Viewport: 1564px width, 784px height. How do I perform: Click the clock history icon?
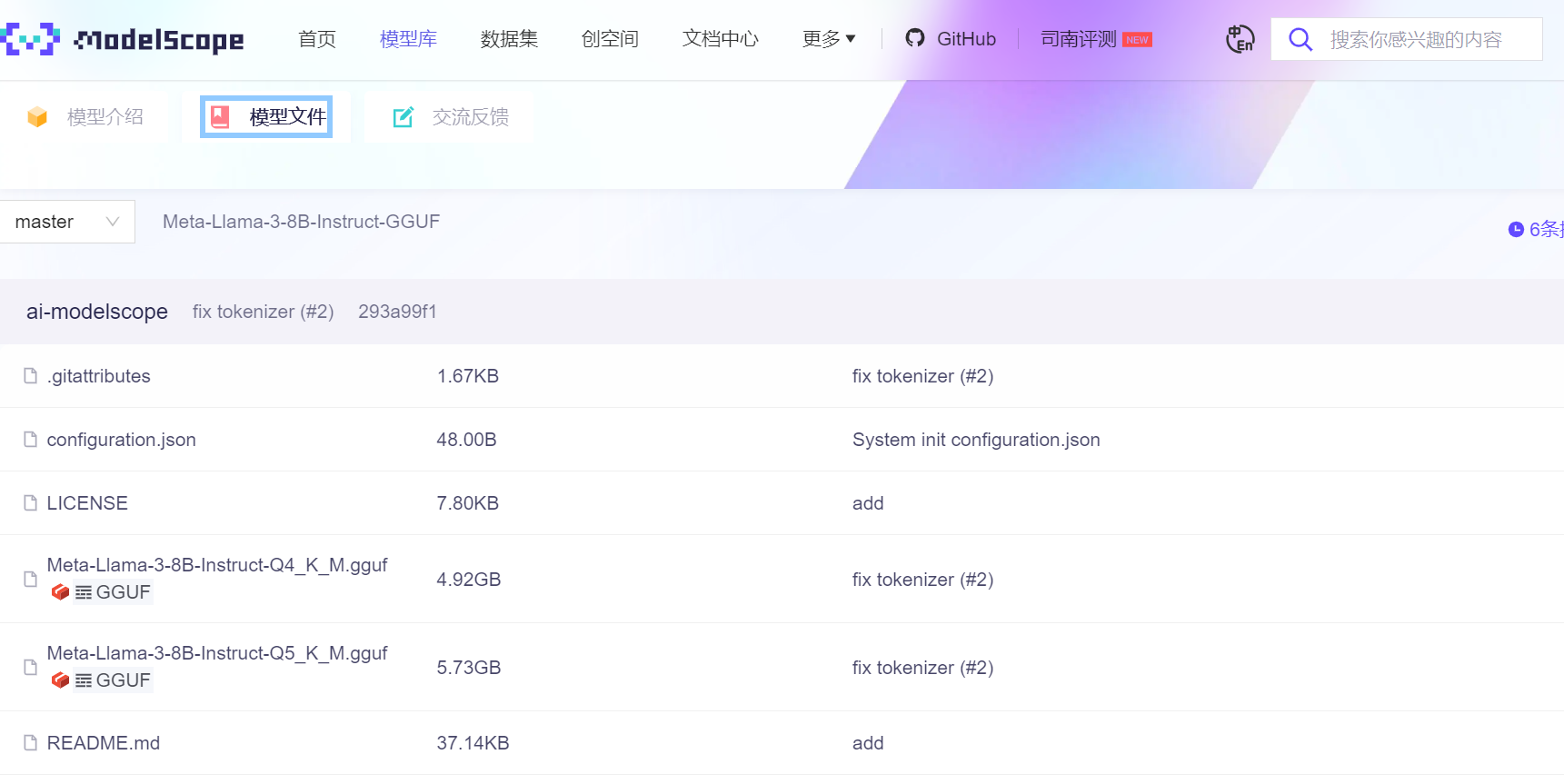[1516, 229]
